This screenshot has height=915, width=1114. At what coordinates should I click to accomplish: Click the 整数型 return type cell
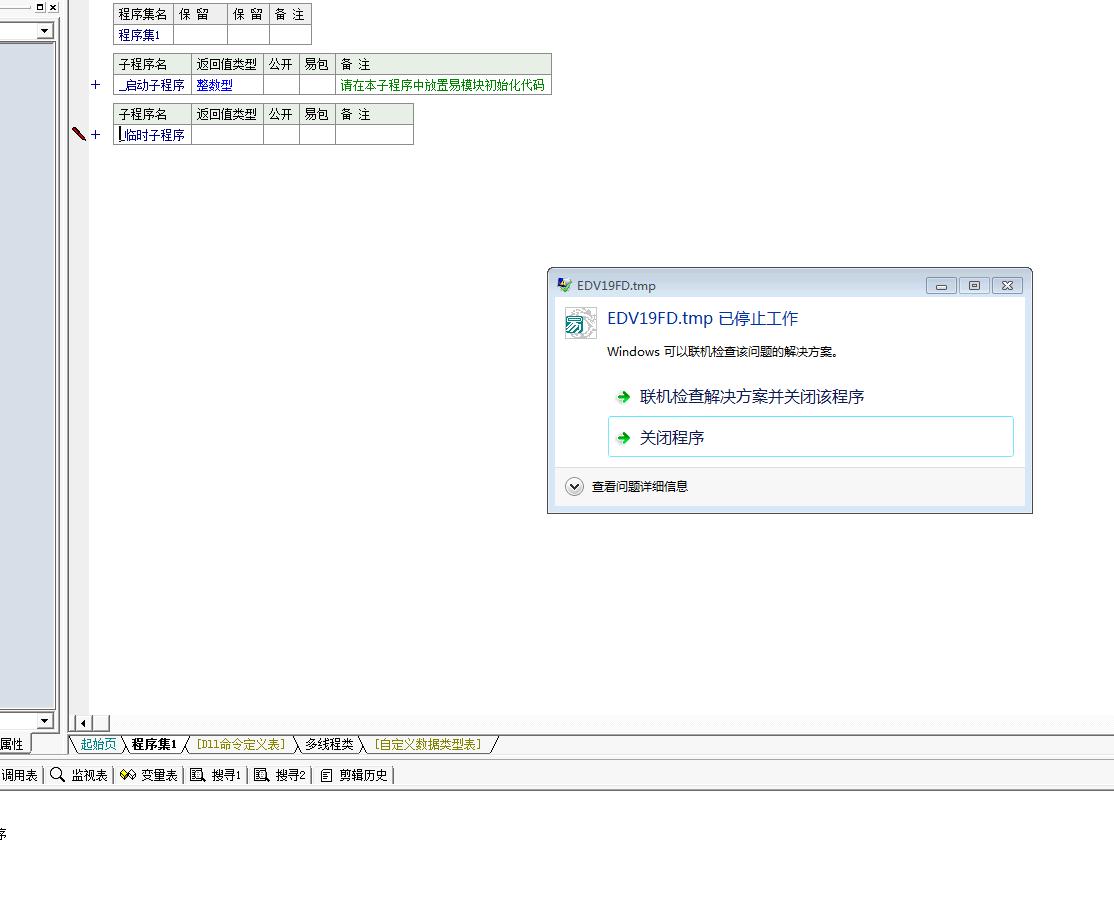[x=214, y=85]
